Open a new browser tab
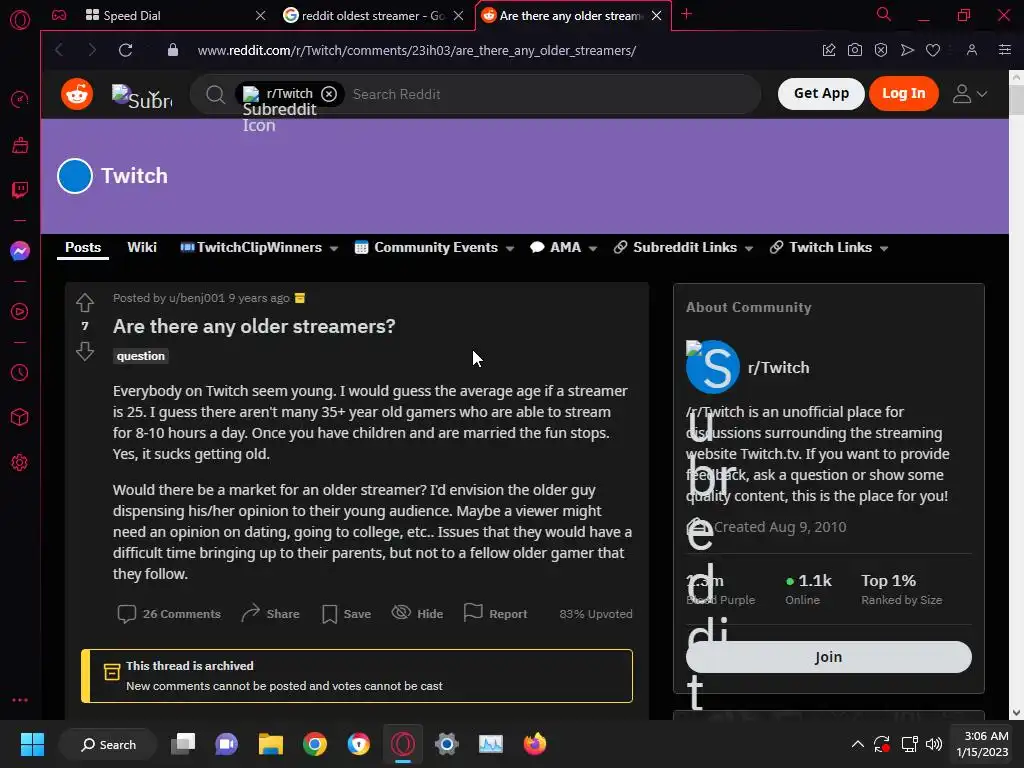Screen dimensions: 1024x768 [686, 14]
